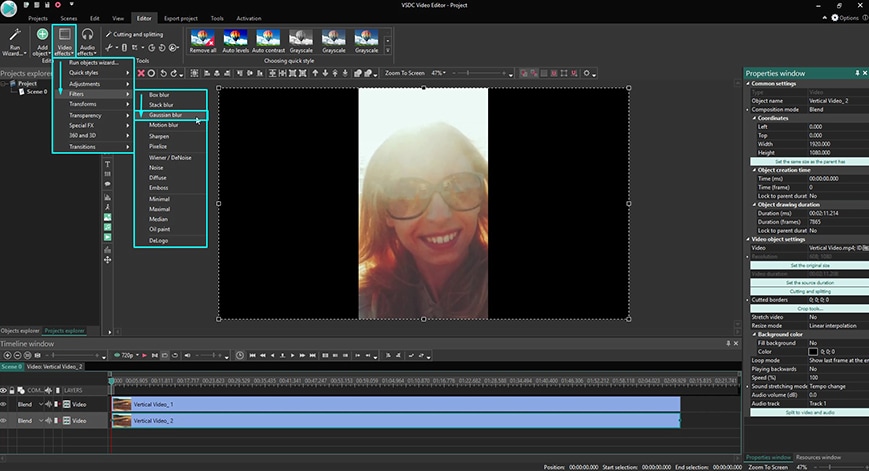Click Set the original size button
This screenshot has height=471, width=869.
[x=809, y=265]
